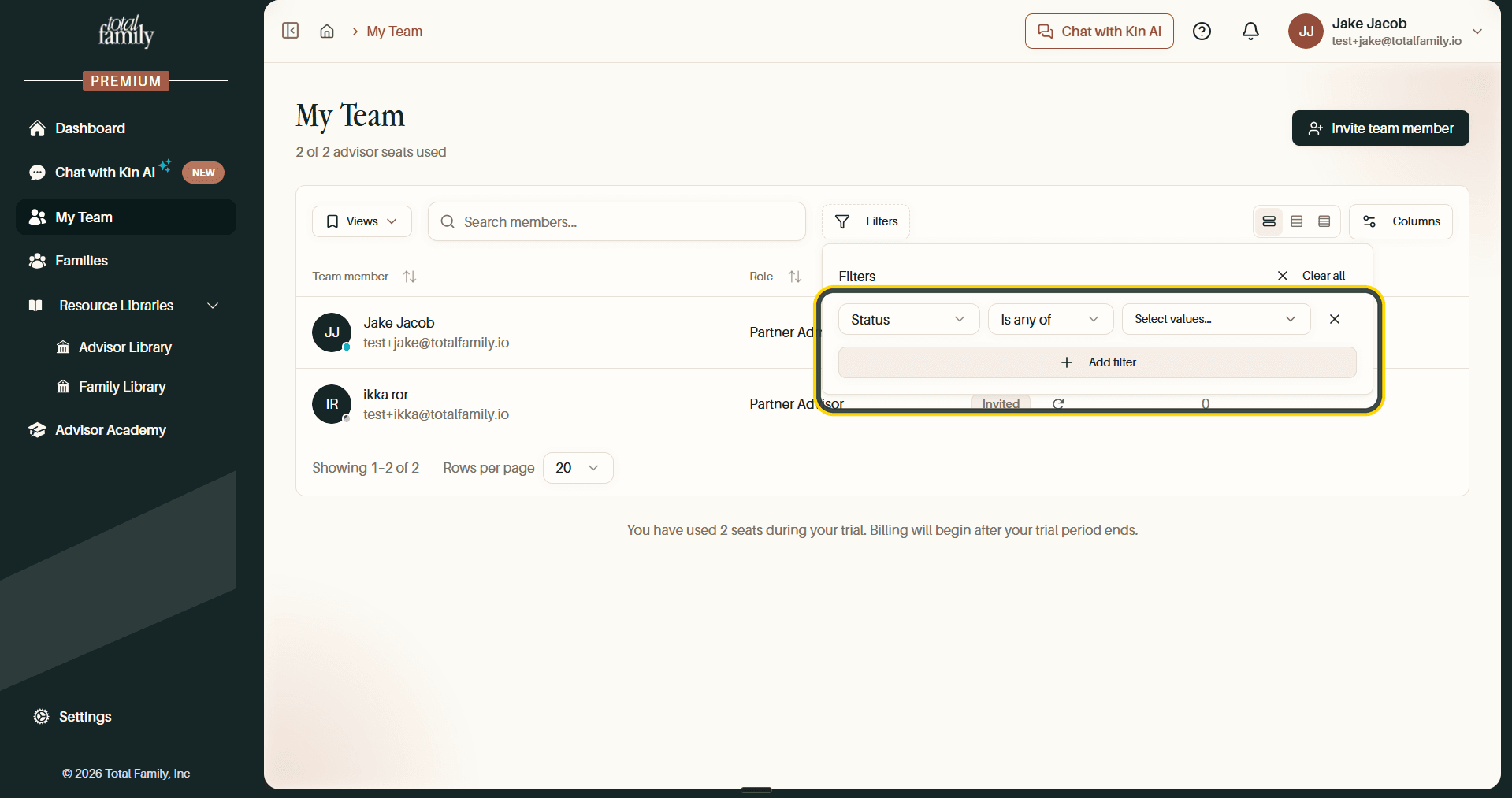Toggle the Filters button
Viewport: 1512px width, 798px height.
tap(866, 221)
